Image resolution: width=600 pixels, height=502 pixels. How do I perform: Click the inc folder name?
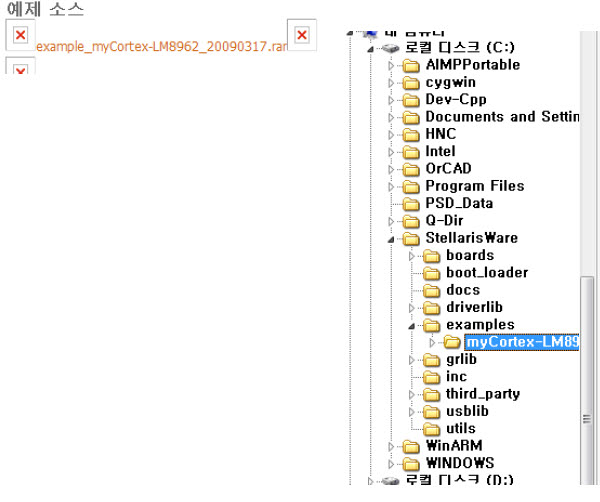point(457,376)
